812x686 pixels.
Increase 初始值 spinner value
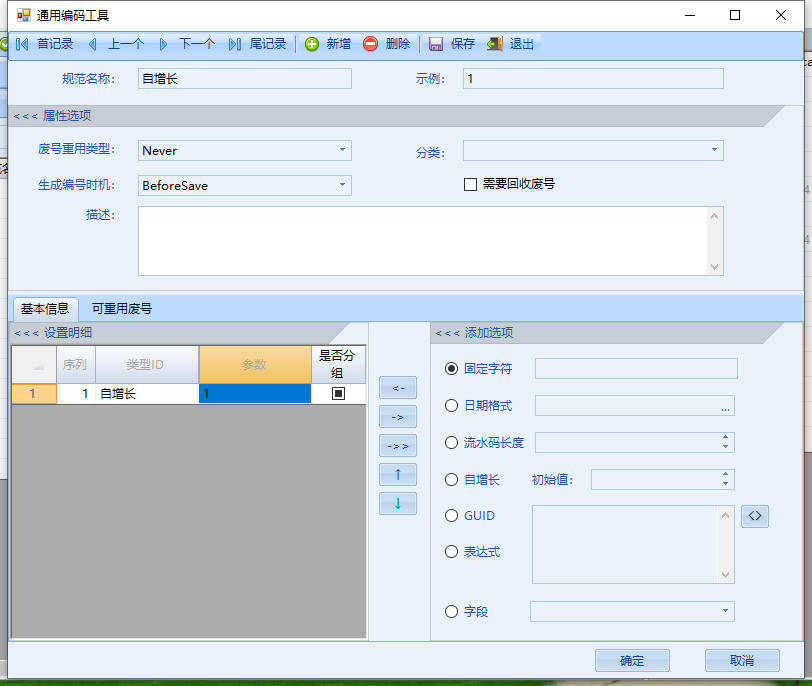pos(726,475)
